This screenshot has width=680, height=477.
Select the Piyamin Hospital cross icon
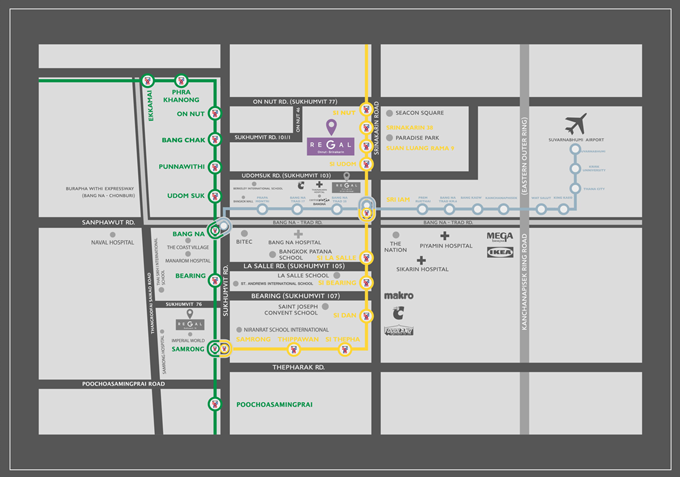click(x=444, y=236)
